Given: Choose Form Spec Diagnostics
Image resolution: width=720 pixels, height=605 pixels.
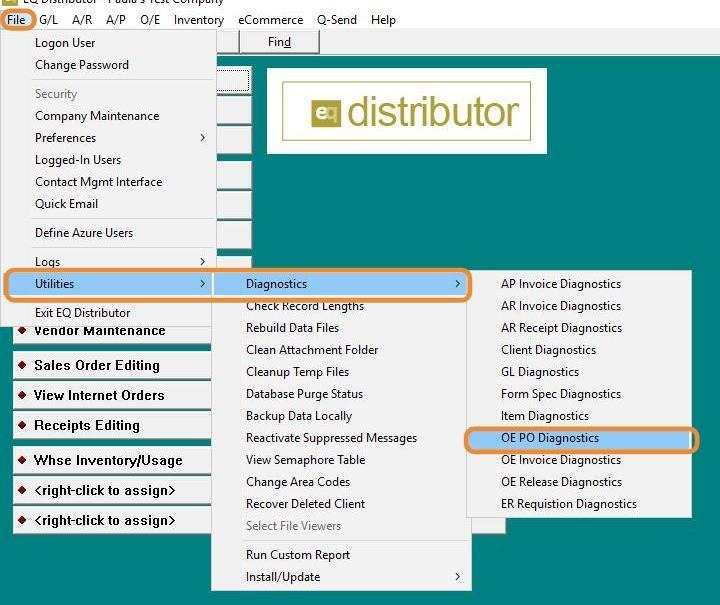Looking at the screenshot, I should tap(579, 394).
